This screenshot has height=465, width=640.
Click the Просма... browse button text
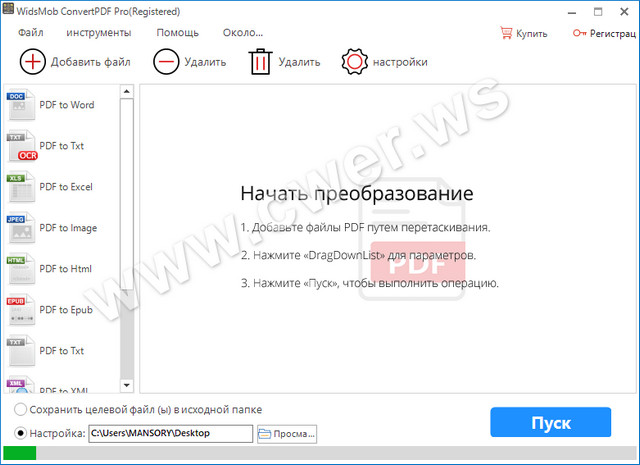[294, 434]
